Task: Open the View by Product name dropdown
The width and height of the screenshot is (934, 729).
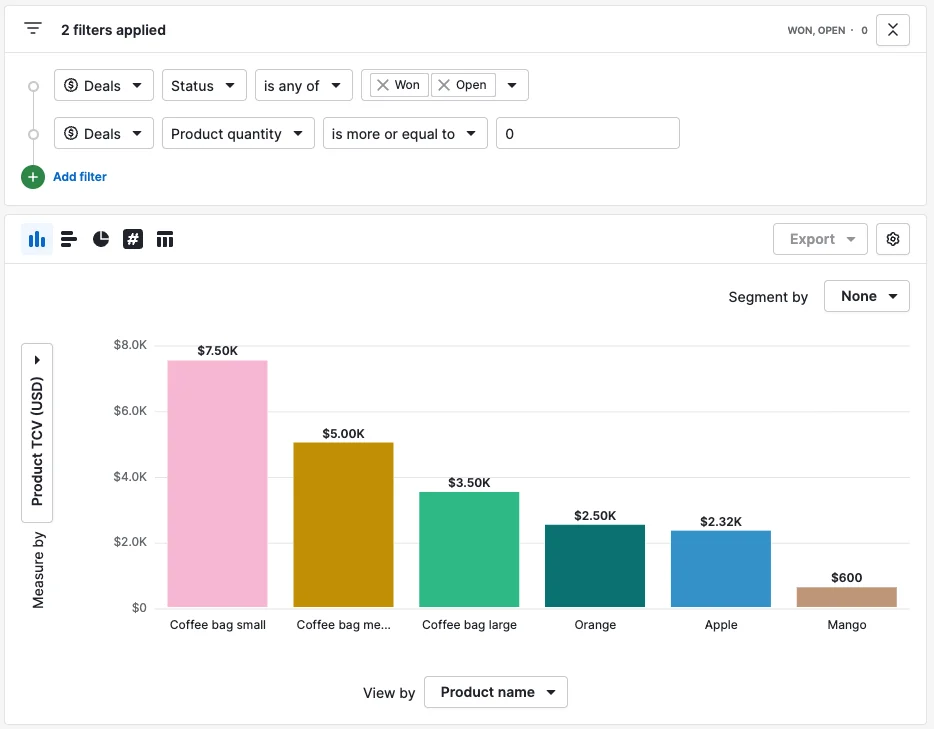Action: coord(496,692)
